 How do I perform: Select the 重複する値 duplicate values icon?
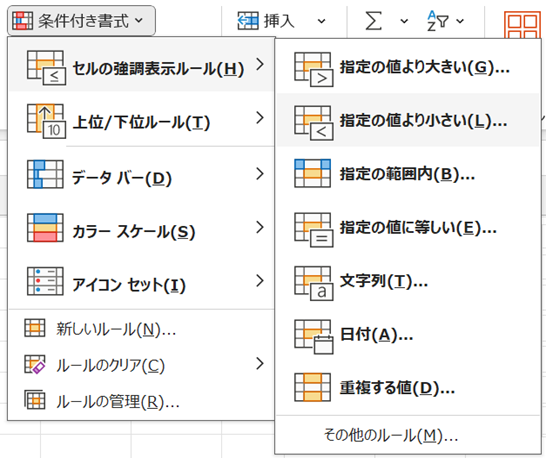point(312,387)
